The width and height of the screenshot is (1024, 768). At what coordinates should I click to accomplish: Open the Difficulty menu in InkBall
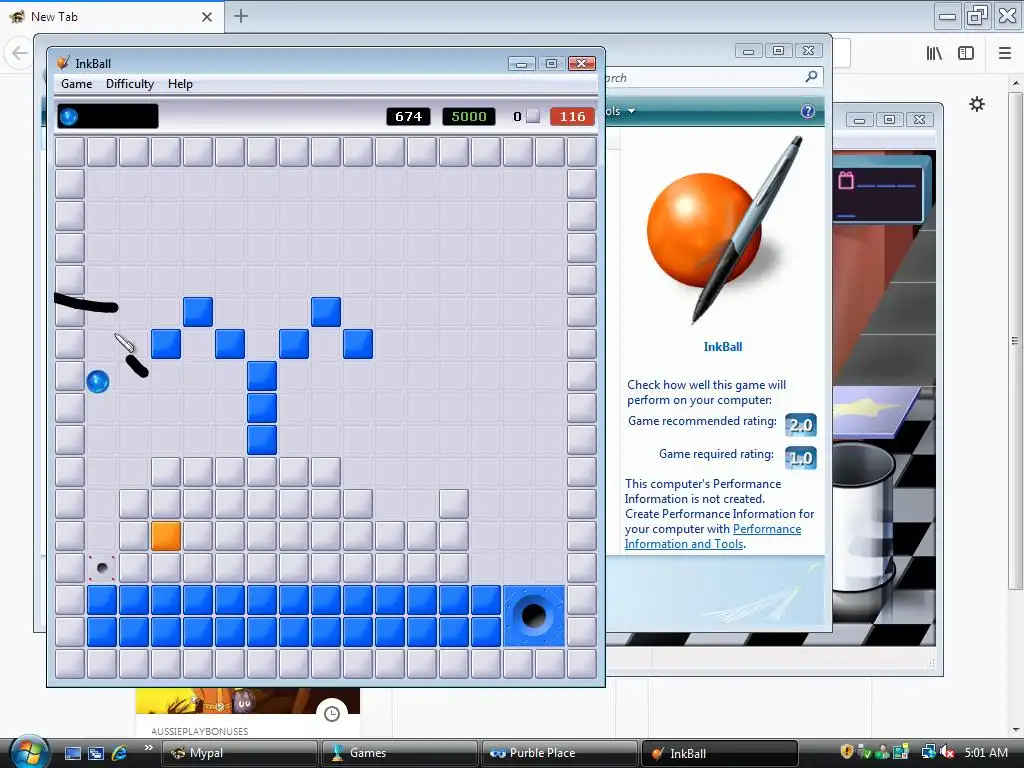(x=130, y=84)
